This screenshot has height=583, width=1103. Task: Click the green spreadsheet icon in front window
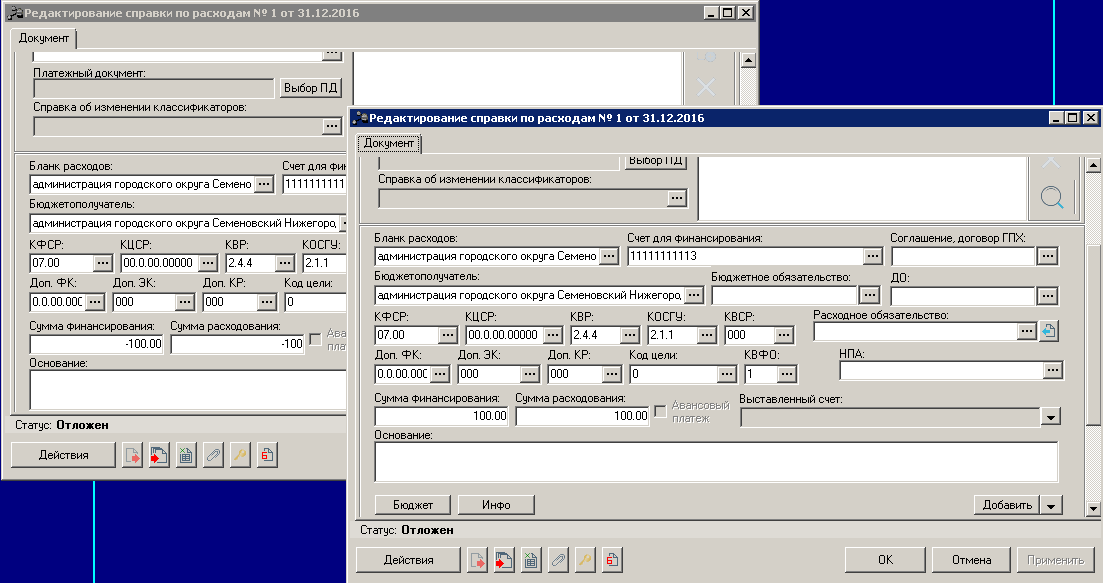pyautogui.click(x=531, y=561)
